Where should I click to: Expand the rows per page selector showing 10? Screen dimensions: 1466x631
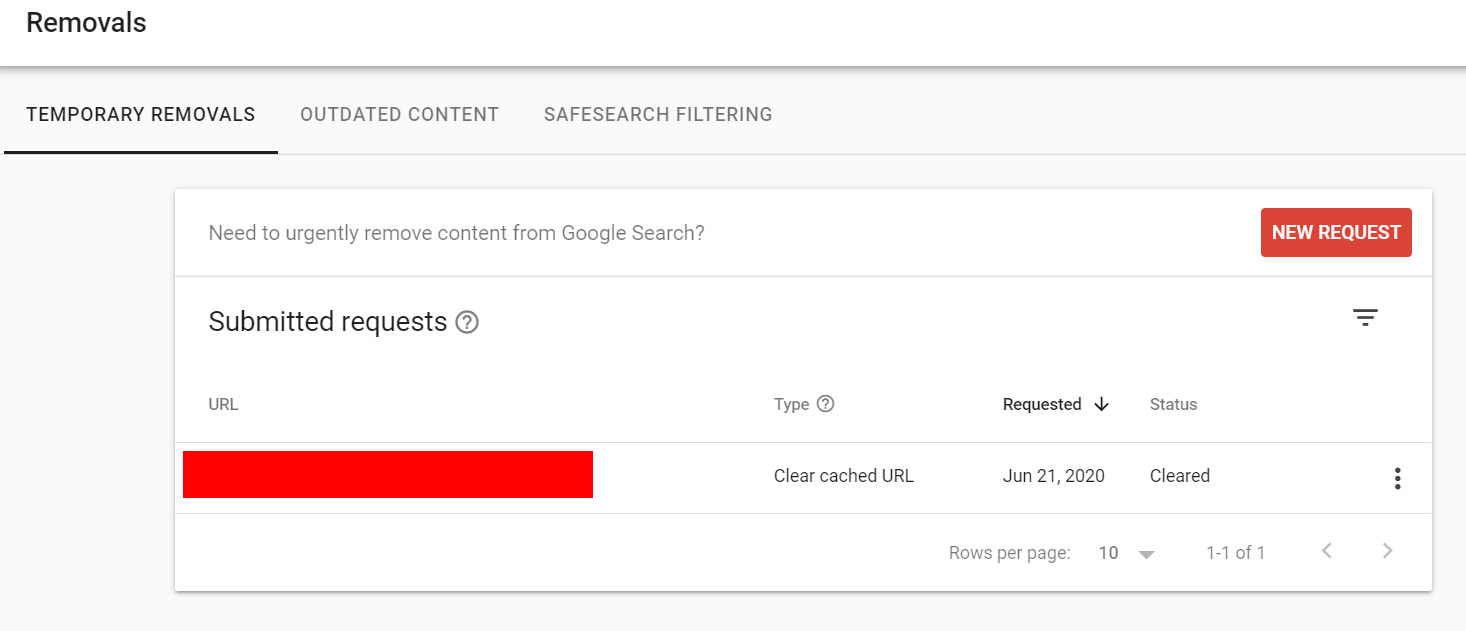(x=1108, y=552)
